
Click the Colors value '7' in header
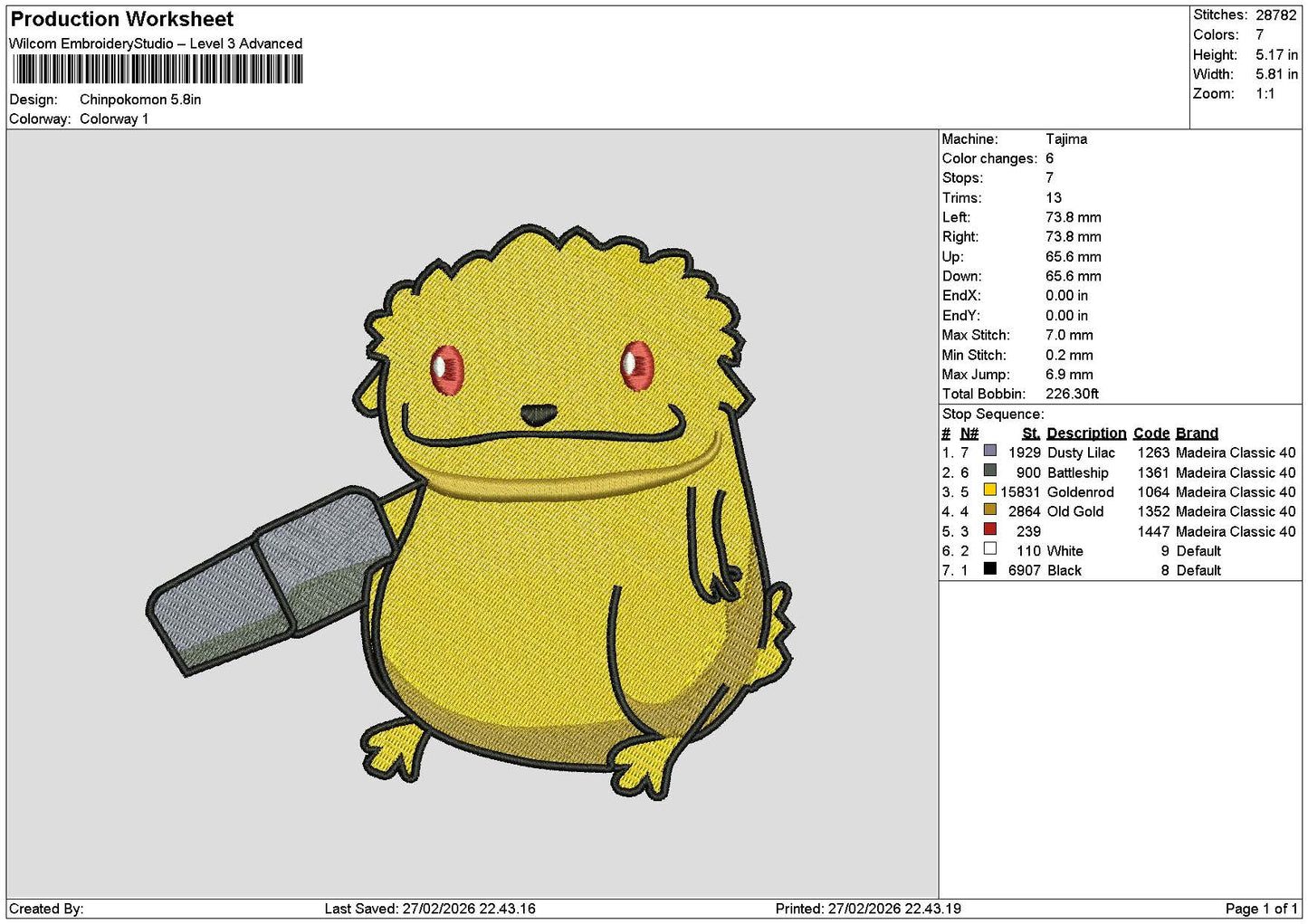pos(1259,35)
